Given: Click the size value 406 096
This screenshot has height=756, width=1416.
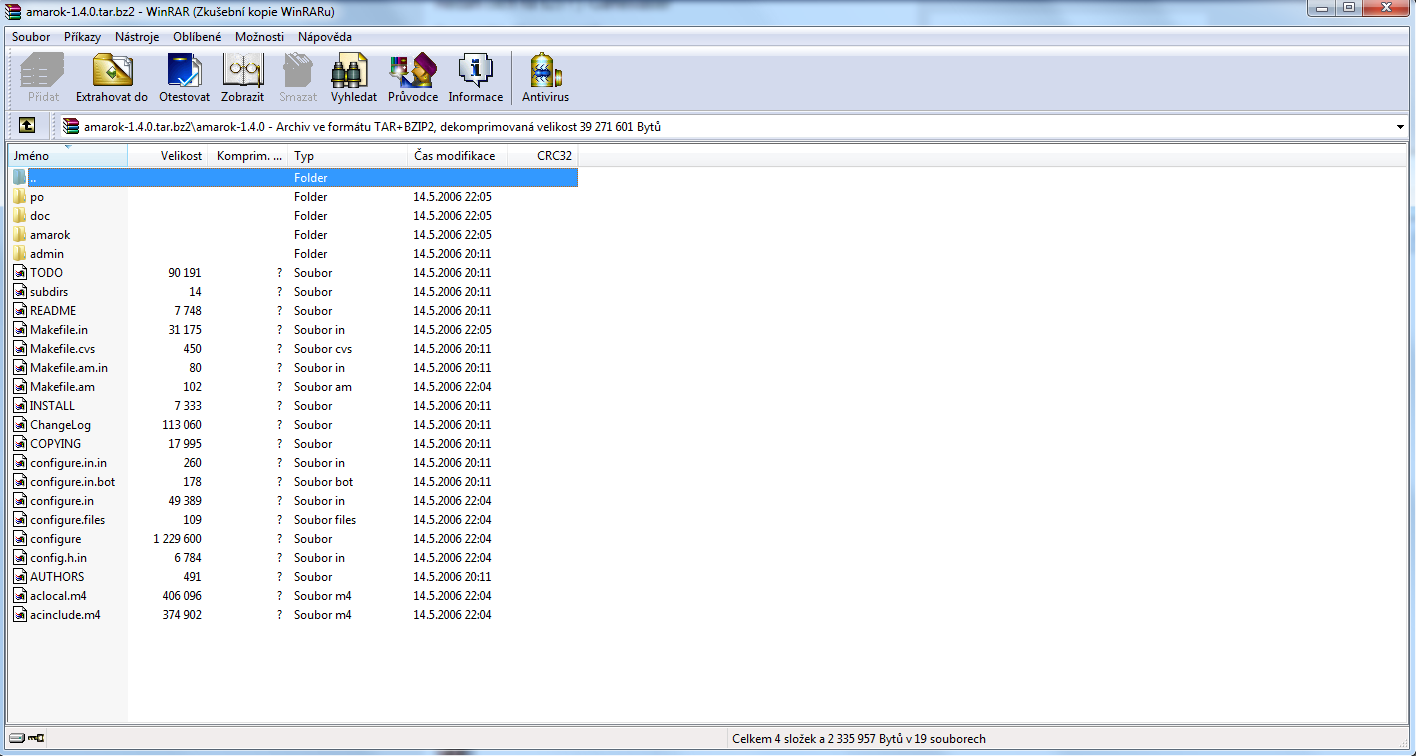Looking at the screenshot, I should point(182,596).
